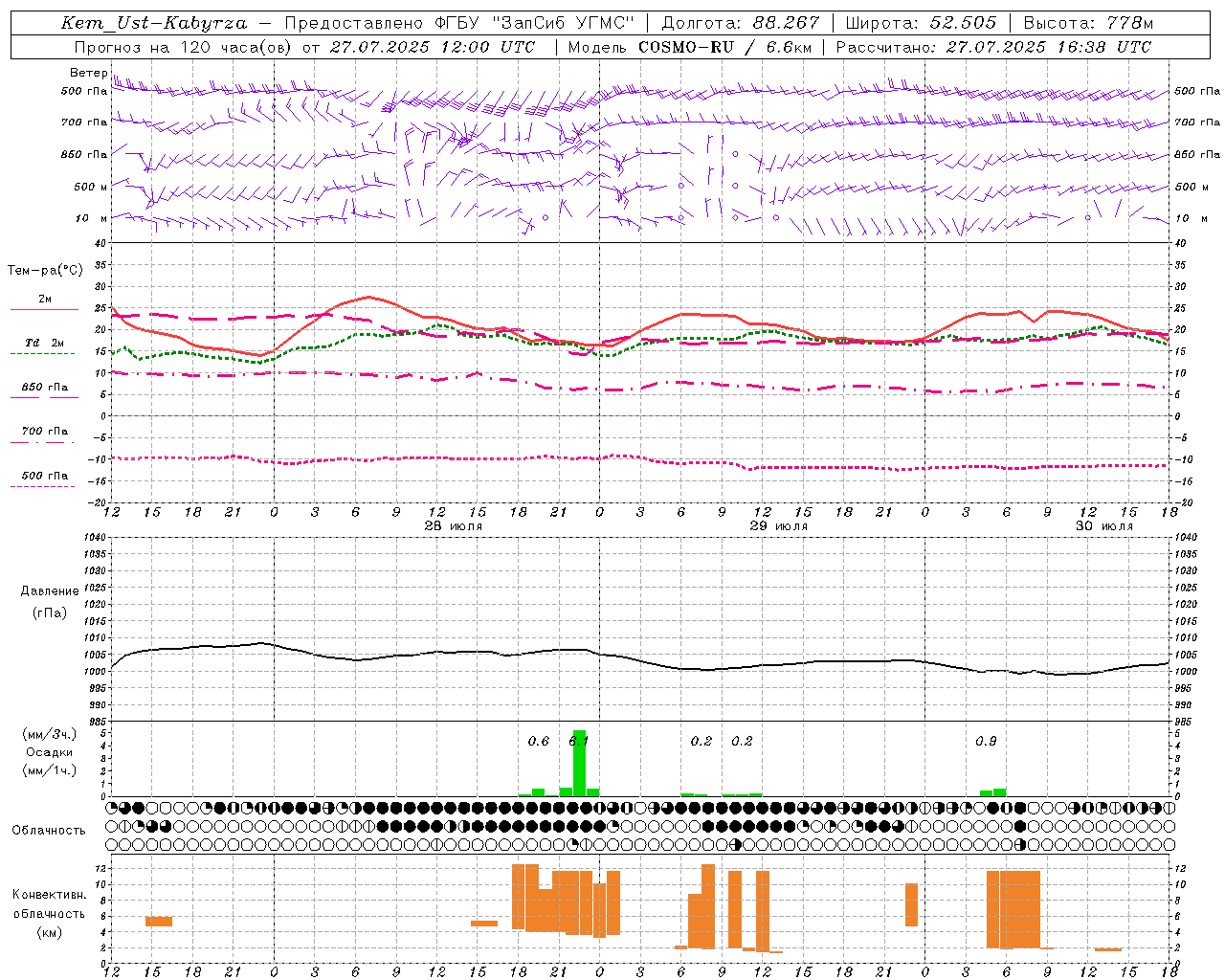Click the Осадки precipitation label
The height and width of the screenshot is (980, 1225).
(x=49, y=752)
